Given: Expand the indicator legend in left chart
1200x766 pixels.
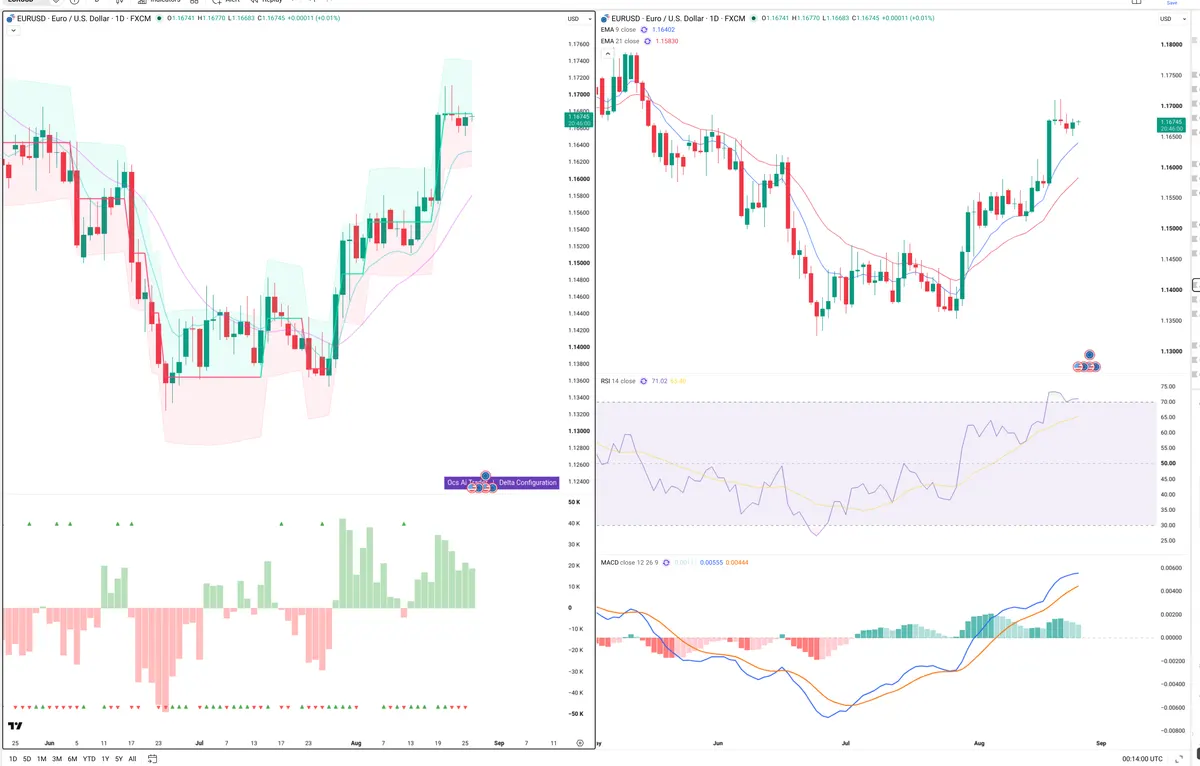Looking at the screenshot, I should click(x=12, y=31).
